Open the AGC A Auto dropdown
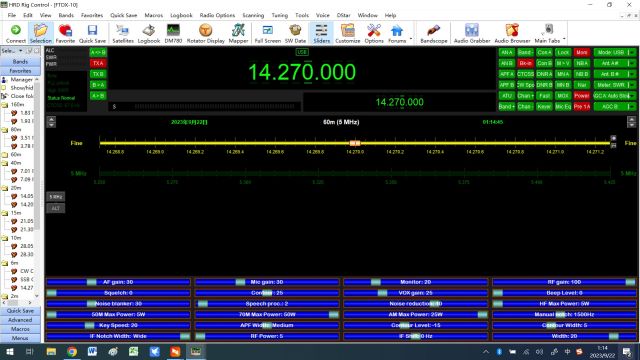640x360 pixels. tap(614, 96)
